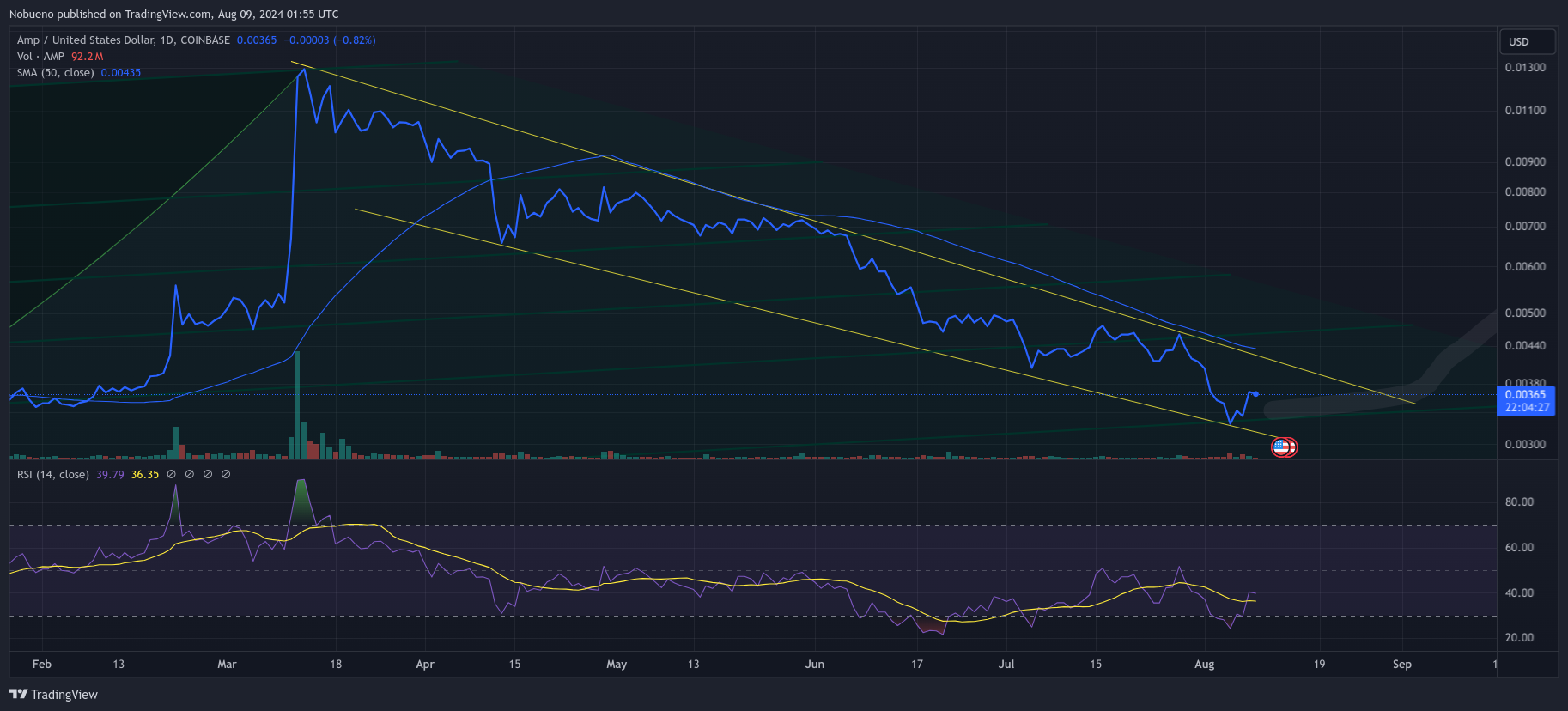This screenshot has height=711, width=1568.
Task: Open the USD currency selector
Action: 1528,41
